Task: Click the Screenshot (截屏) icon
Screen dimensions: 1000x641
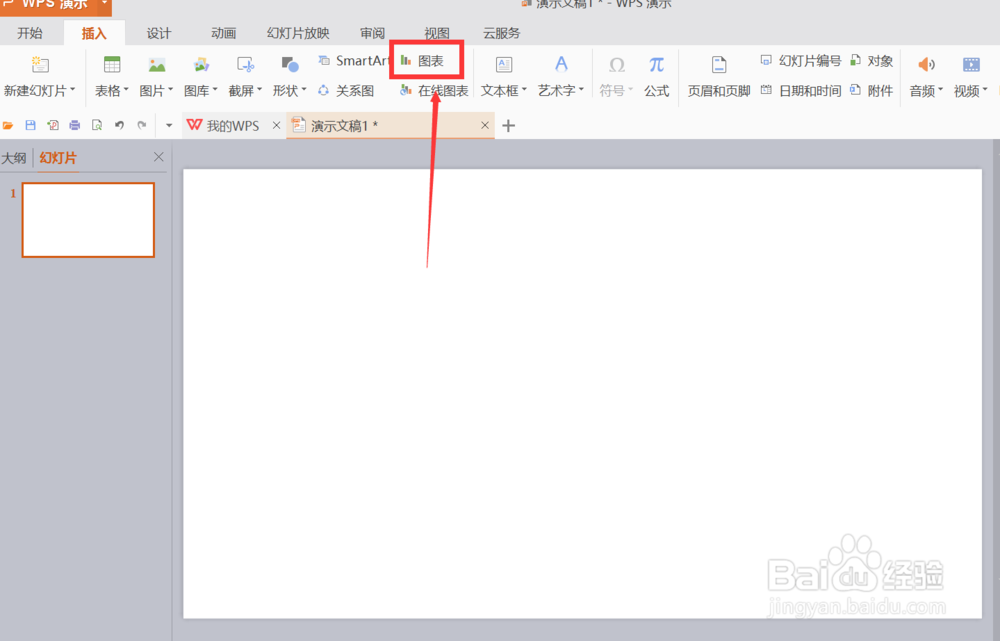Action: click(x=246, y=64)
